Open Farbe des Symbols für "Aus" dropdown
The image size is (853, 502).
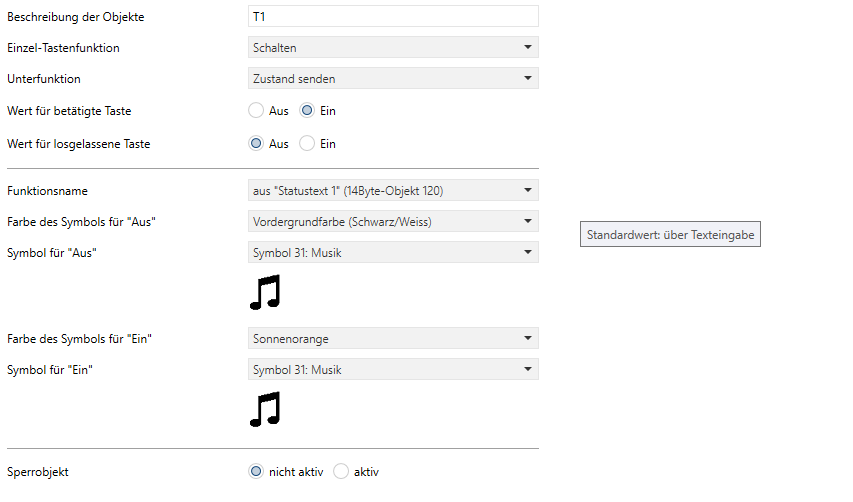(393, 221)
